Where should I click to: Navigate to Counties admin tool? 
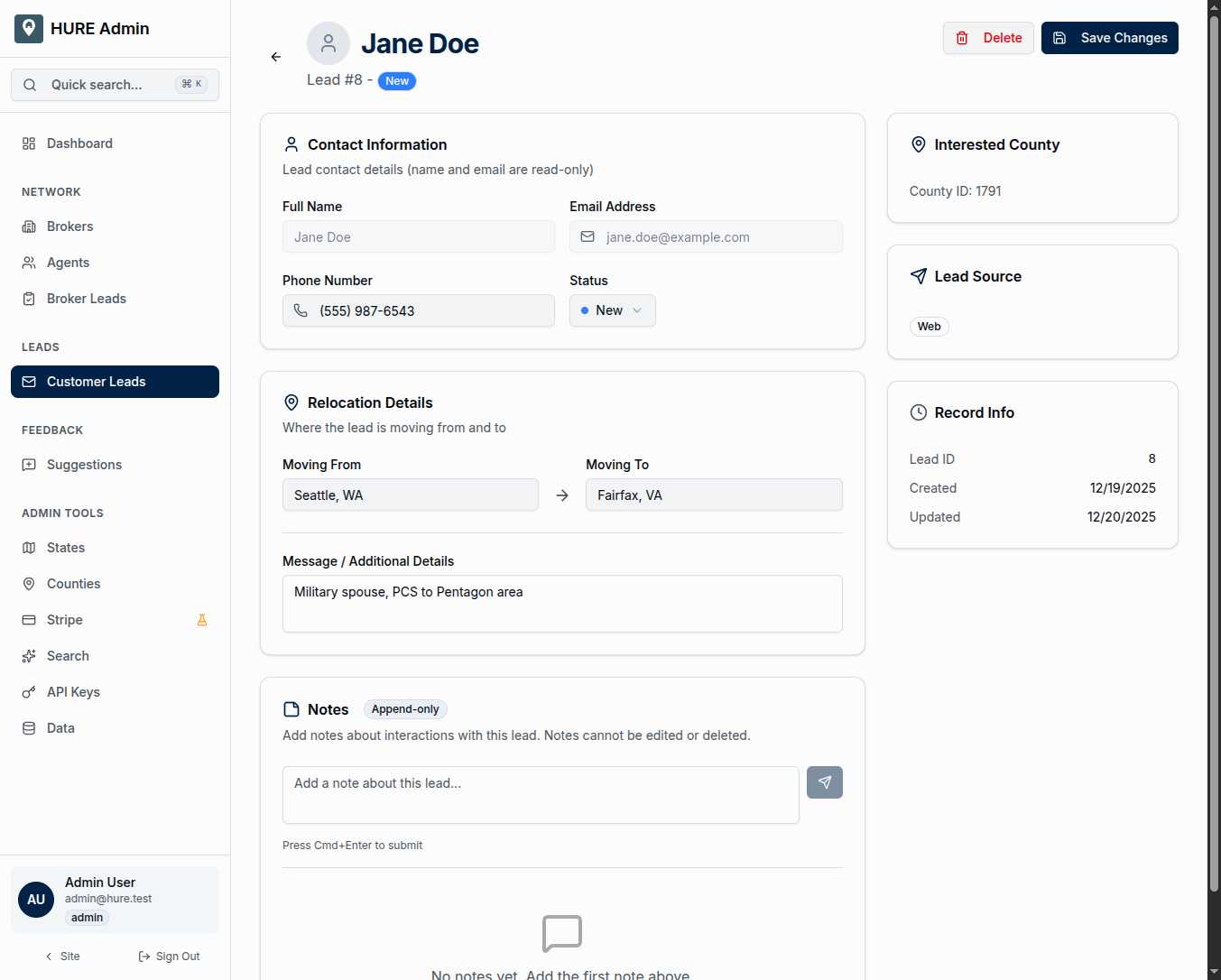(73, 584)
